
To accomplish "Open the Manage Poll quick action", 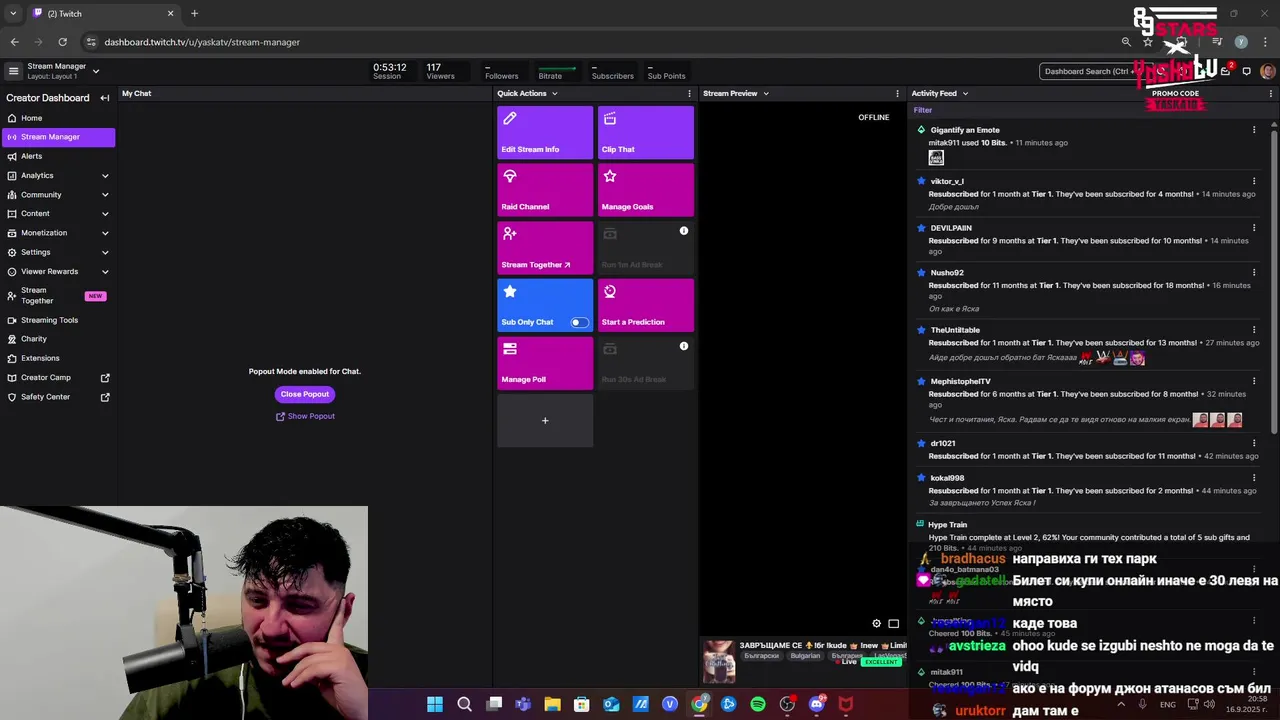I will click(x=545, y=363).
